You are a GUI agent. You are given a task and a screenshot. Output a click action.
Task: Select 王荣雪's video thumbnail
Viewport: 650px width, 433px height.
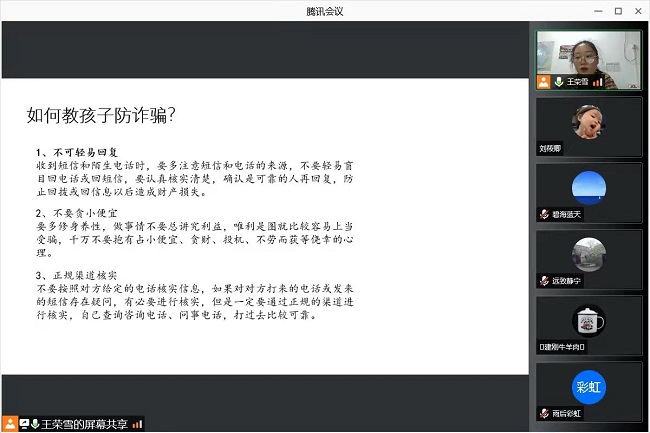[589, 60]
